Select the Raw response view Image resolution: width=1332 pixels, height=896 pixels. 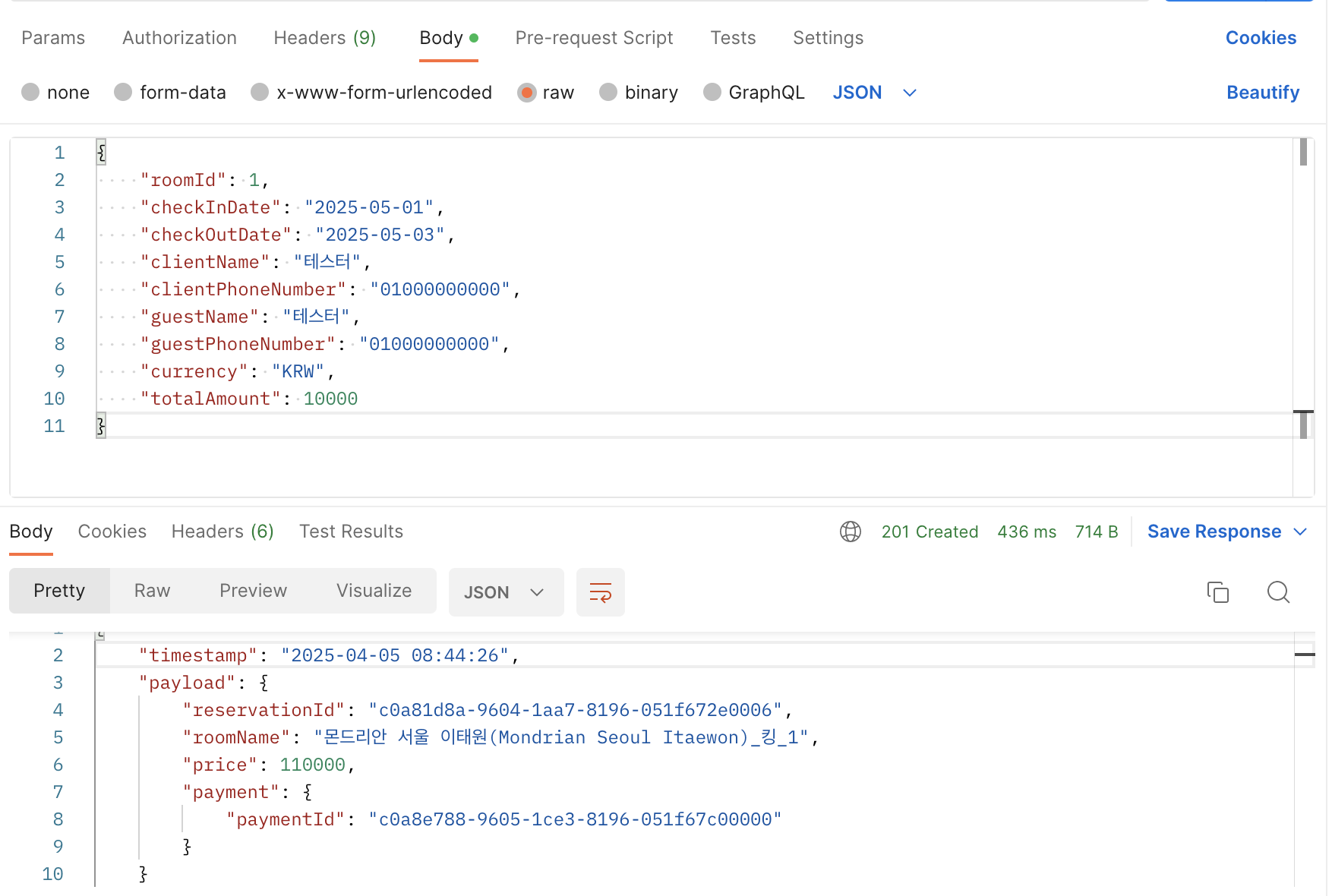click(152, 591)
